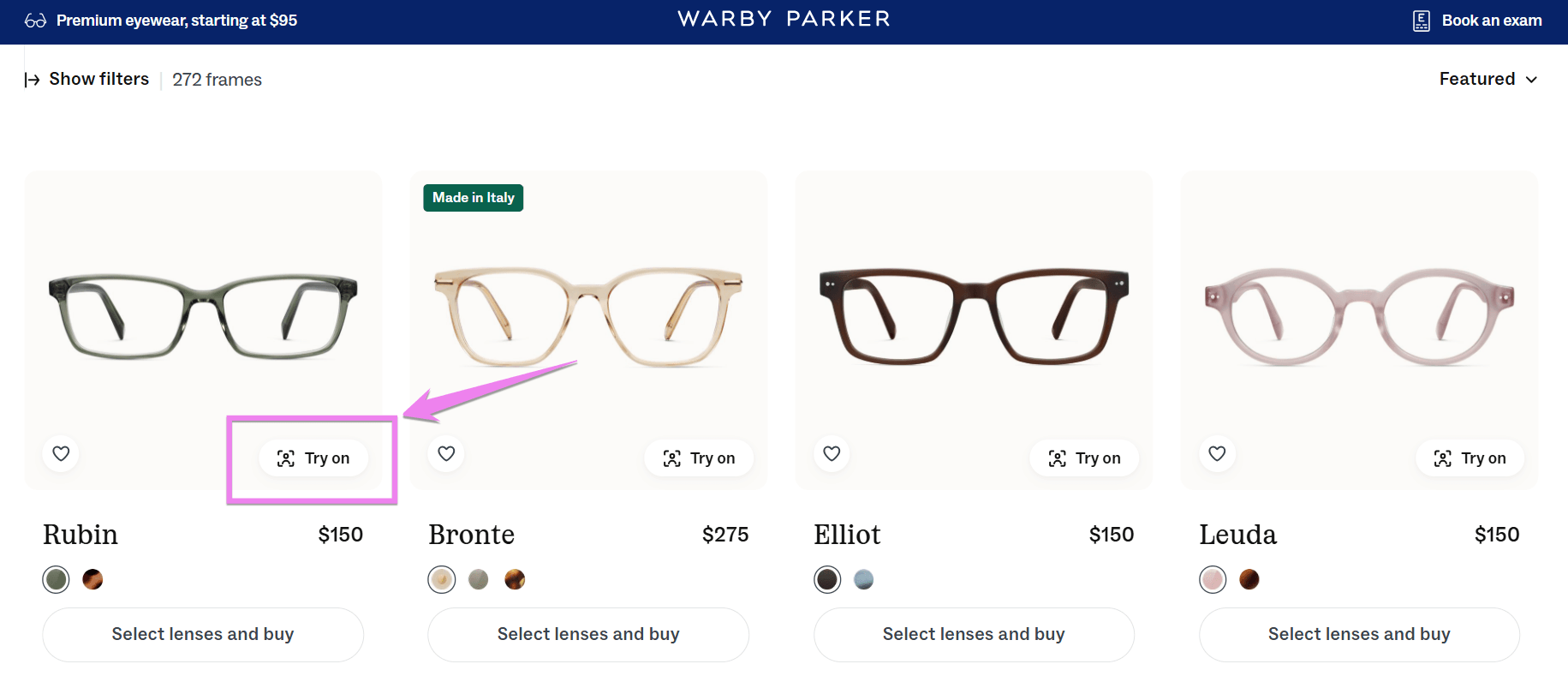Screen dimensions: 1568x688
Task: Click the Book an exam document icon
Action: 1421,19
